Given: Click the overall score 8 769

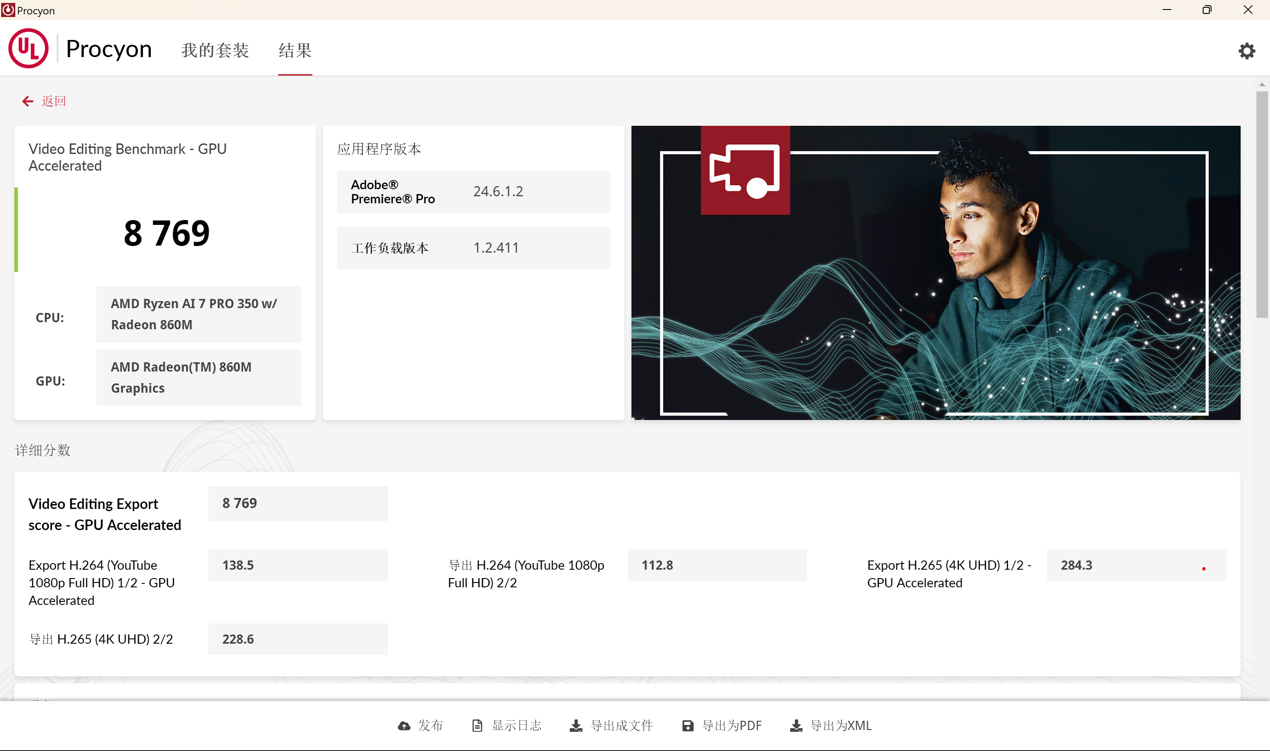Looking at the screenshot, I should pos(166,233).
